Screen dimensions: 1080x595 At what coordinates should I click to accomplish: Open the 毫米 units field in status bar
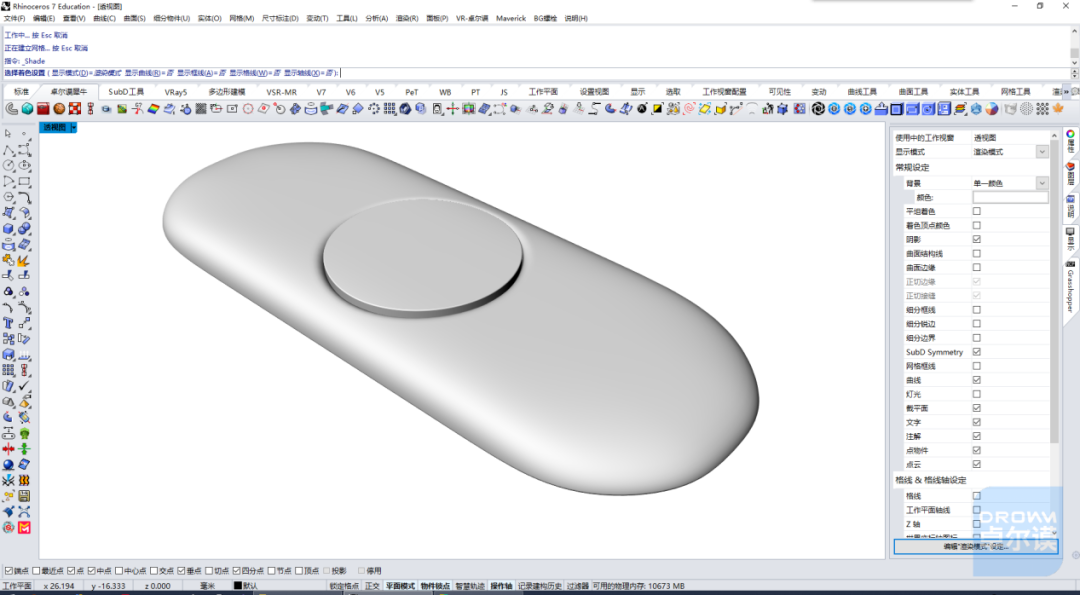tap(208, 586)
